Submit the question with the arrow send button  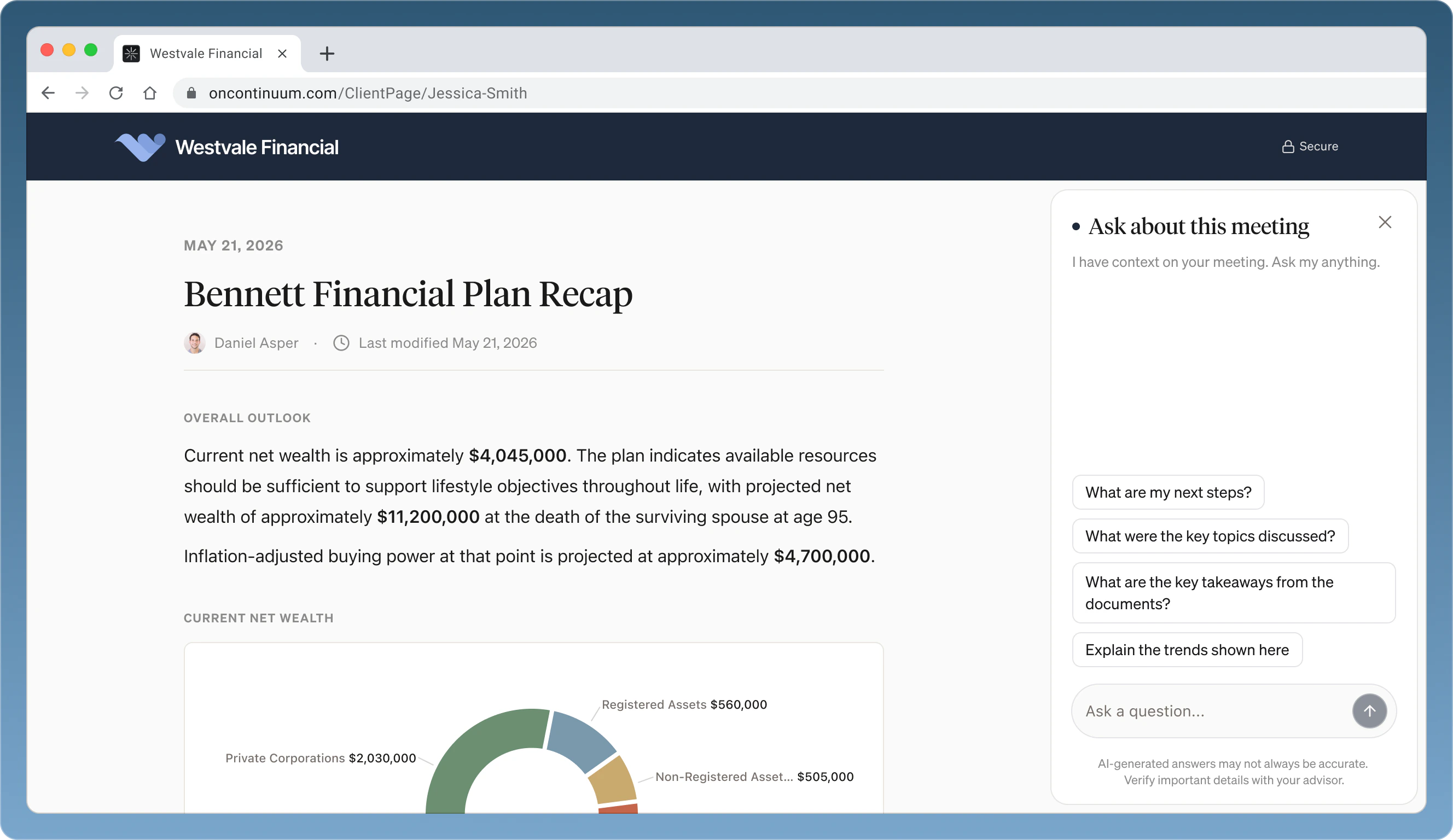1369,711
